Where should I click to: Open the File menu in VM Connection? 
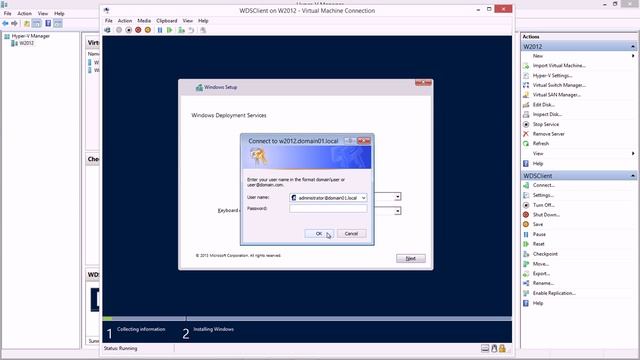tap(109, 21)
